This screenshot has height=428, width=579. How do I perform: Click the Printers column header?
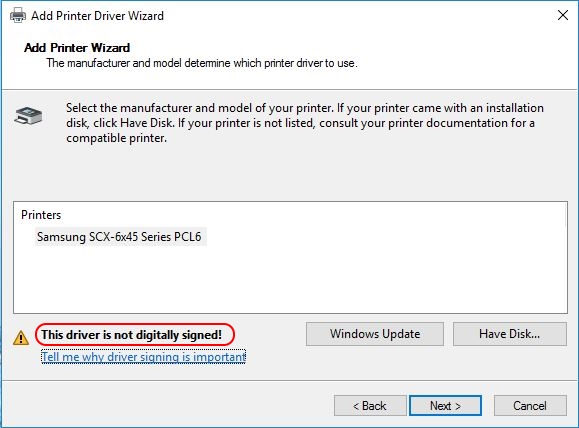[41, 215]
